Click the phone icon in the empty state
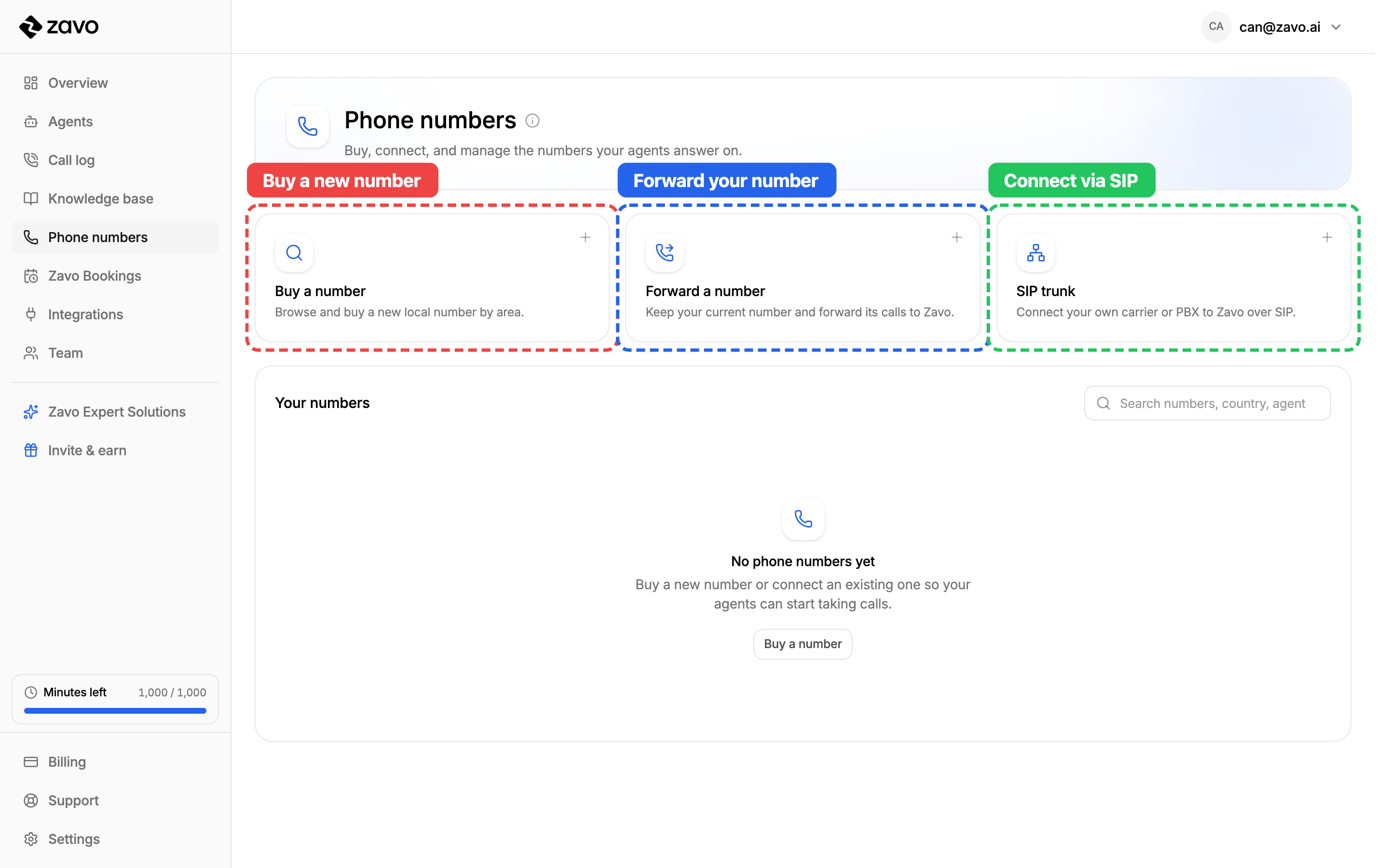1389x868 pixels. click(x=803, y=518)
